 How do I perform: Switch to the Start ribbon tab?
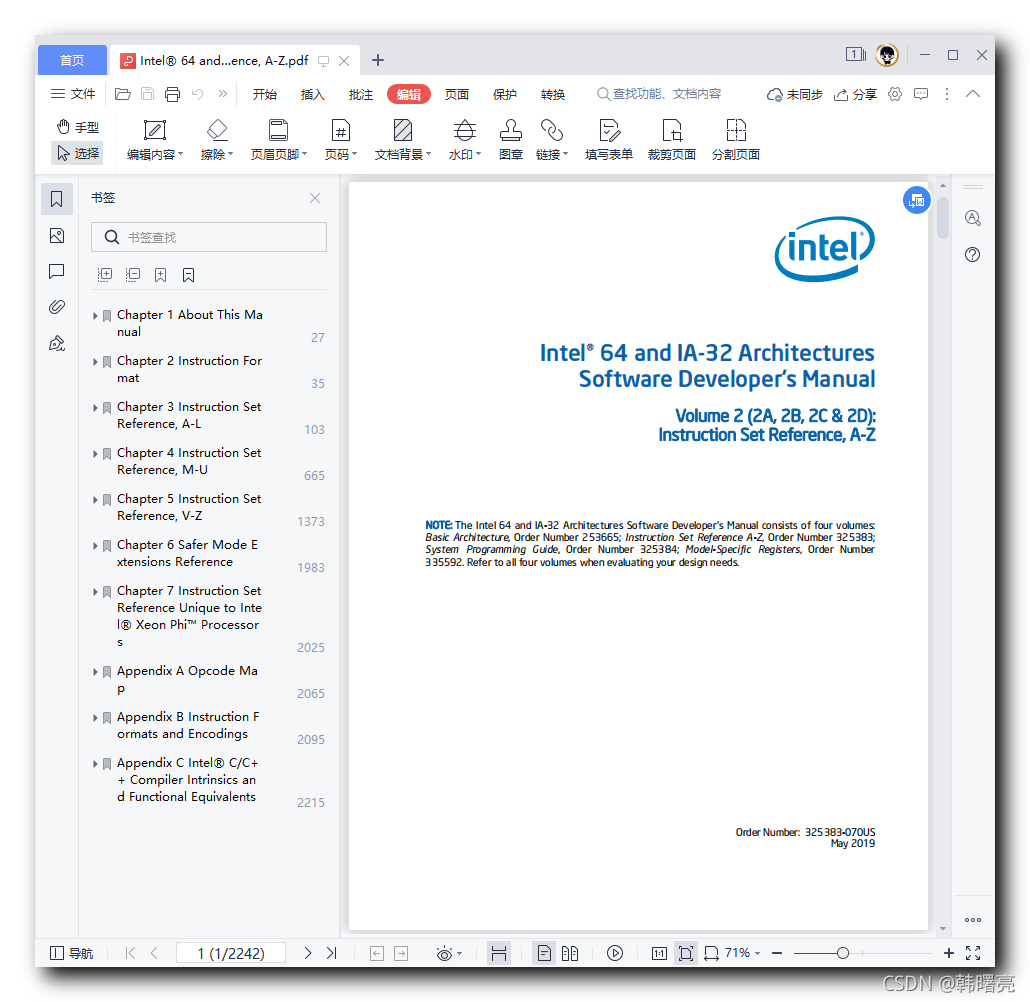click(265, 95)
